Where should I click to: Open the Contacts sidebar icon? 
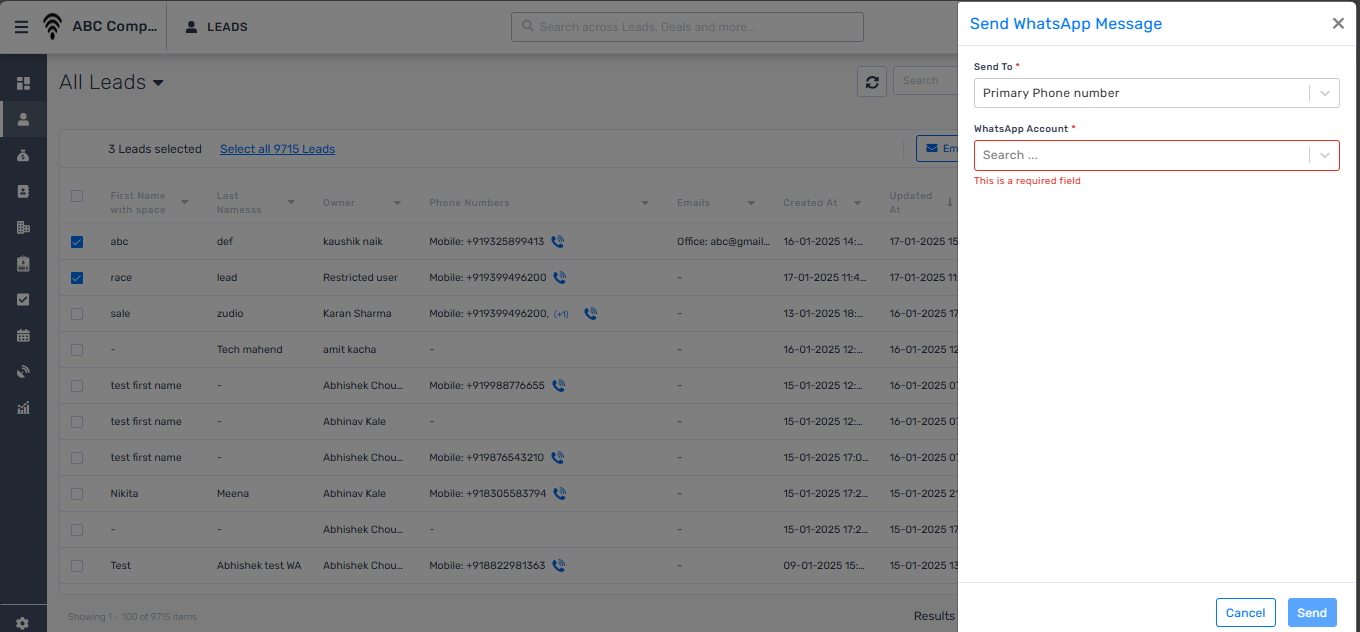[24, 191]
